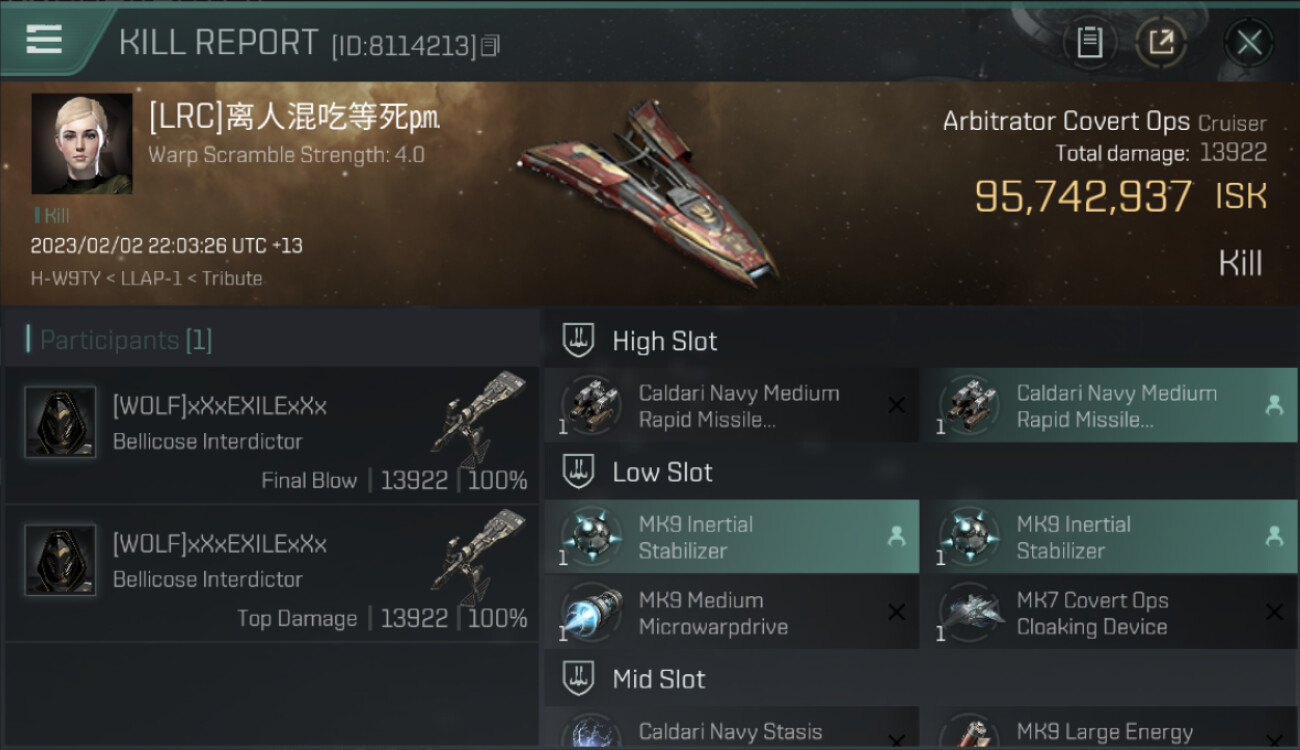
Task: Click the clipboard report icon
Action: click(x=1089, y=43)
